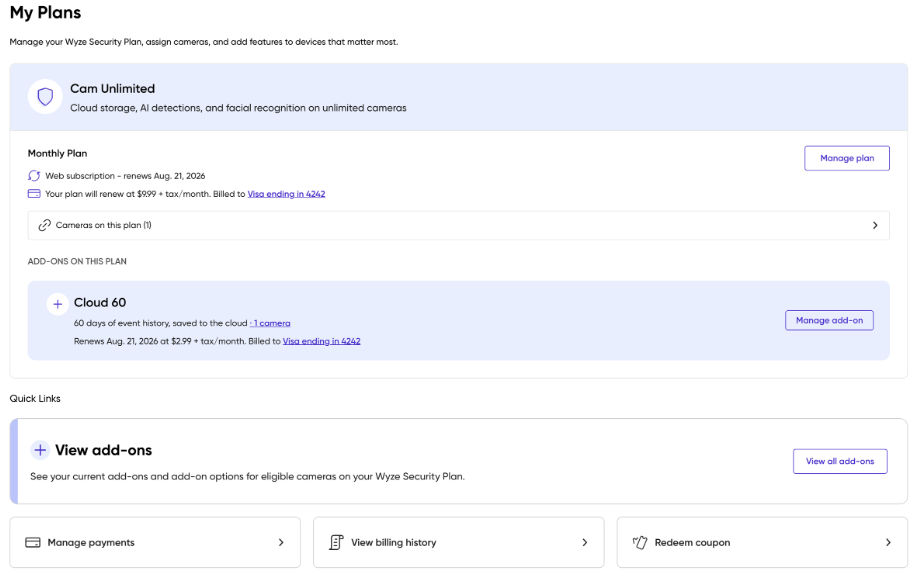The height and width of the screenshot is (575, 915).
Task: Click the shield icon beside Cam Unlimited
Action: click(45, 96)
